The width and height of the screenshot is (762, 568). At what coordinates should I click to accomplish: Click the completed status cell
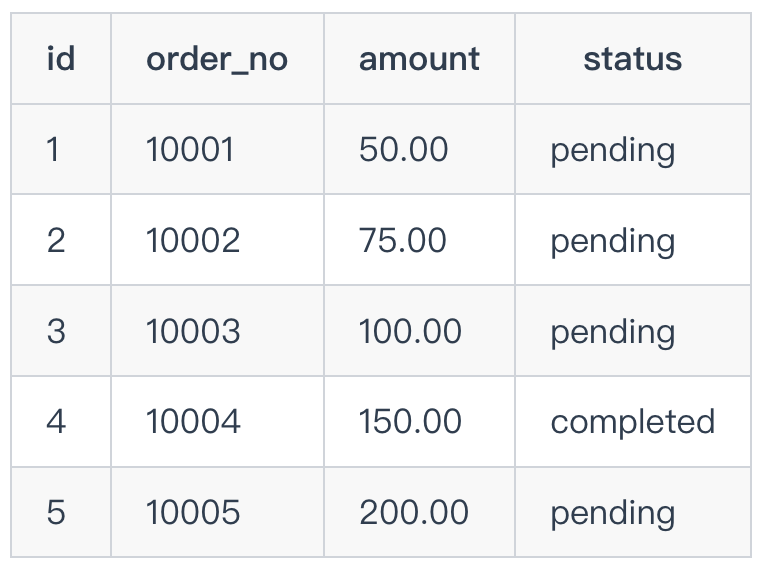[x=633, y=421]
